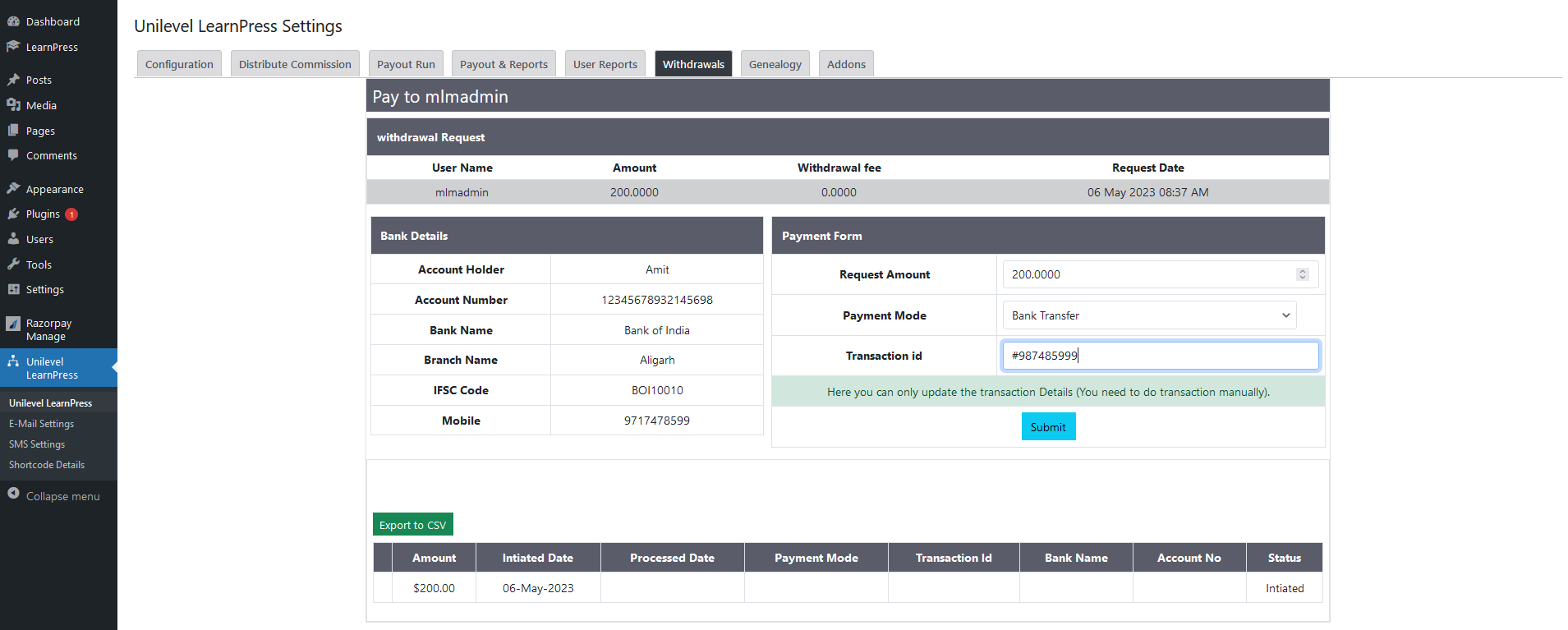Click the Request Amount stepper arrows
The image size is (1568, 630).
pyautogui.click(x=1302, y=274)
